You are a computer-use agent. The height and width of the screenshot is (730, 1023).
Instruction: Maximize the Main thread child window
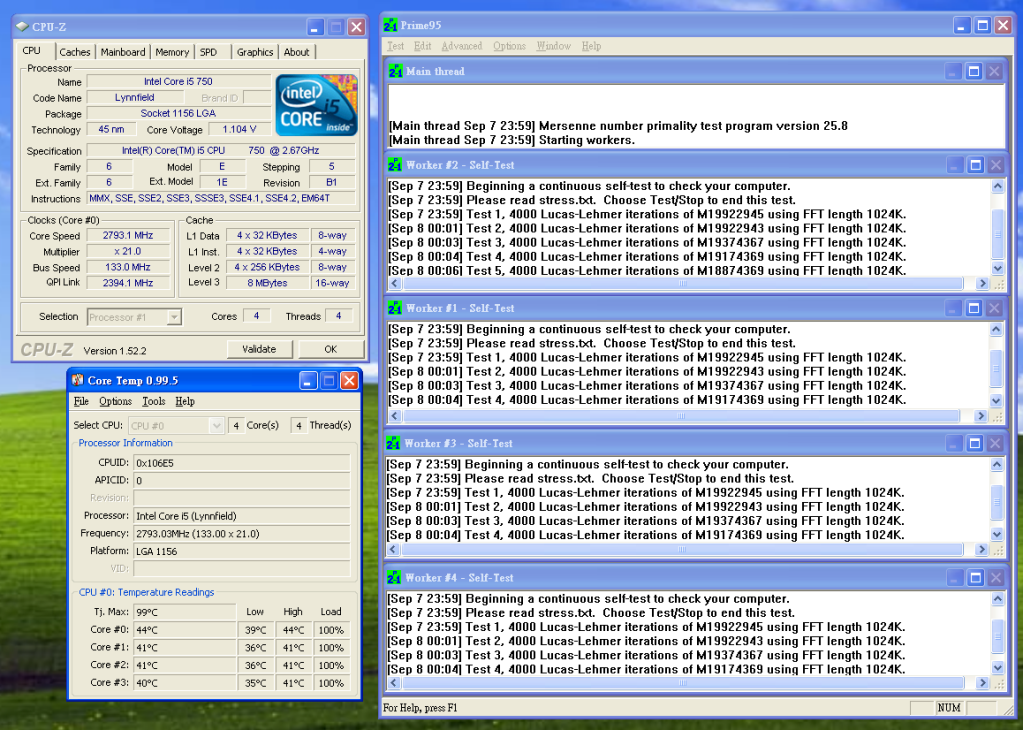[973, 71]
